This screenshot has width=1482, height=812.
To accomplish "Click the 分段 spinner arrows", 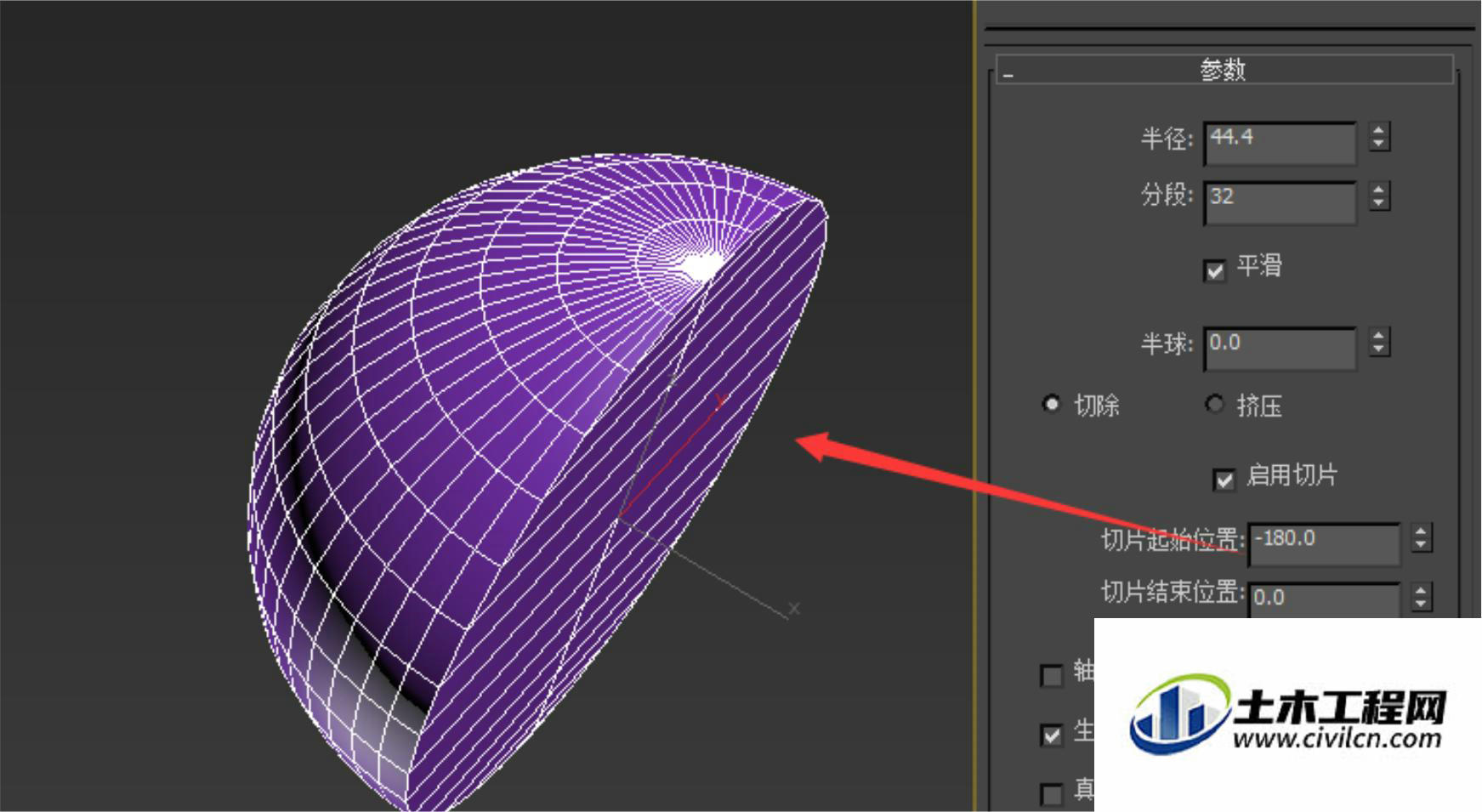I will click(1379, 196).
